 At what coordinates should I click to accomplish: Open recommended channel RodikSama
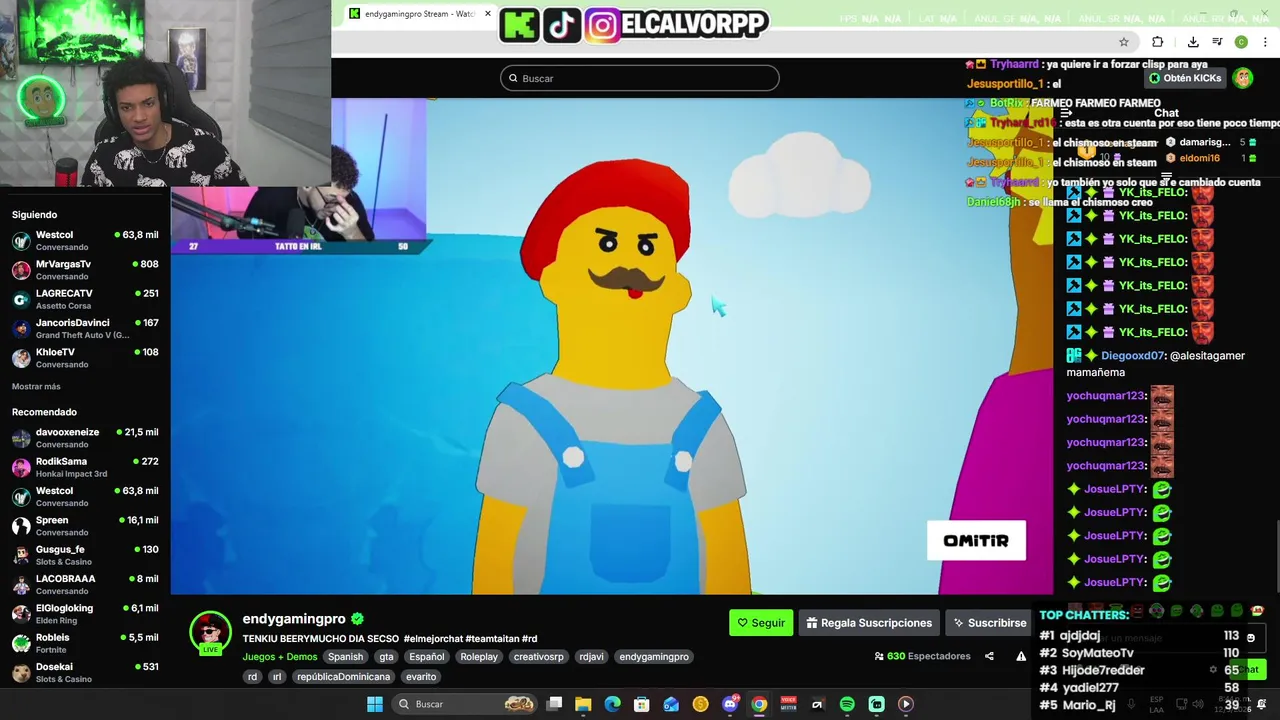tap(85, 467)
